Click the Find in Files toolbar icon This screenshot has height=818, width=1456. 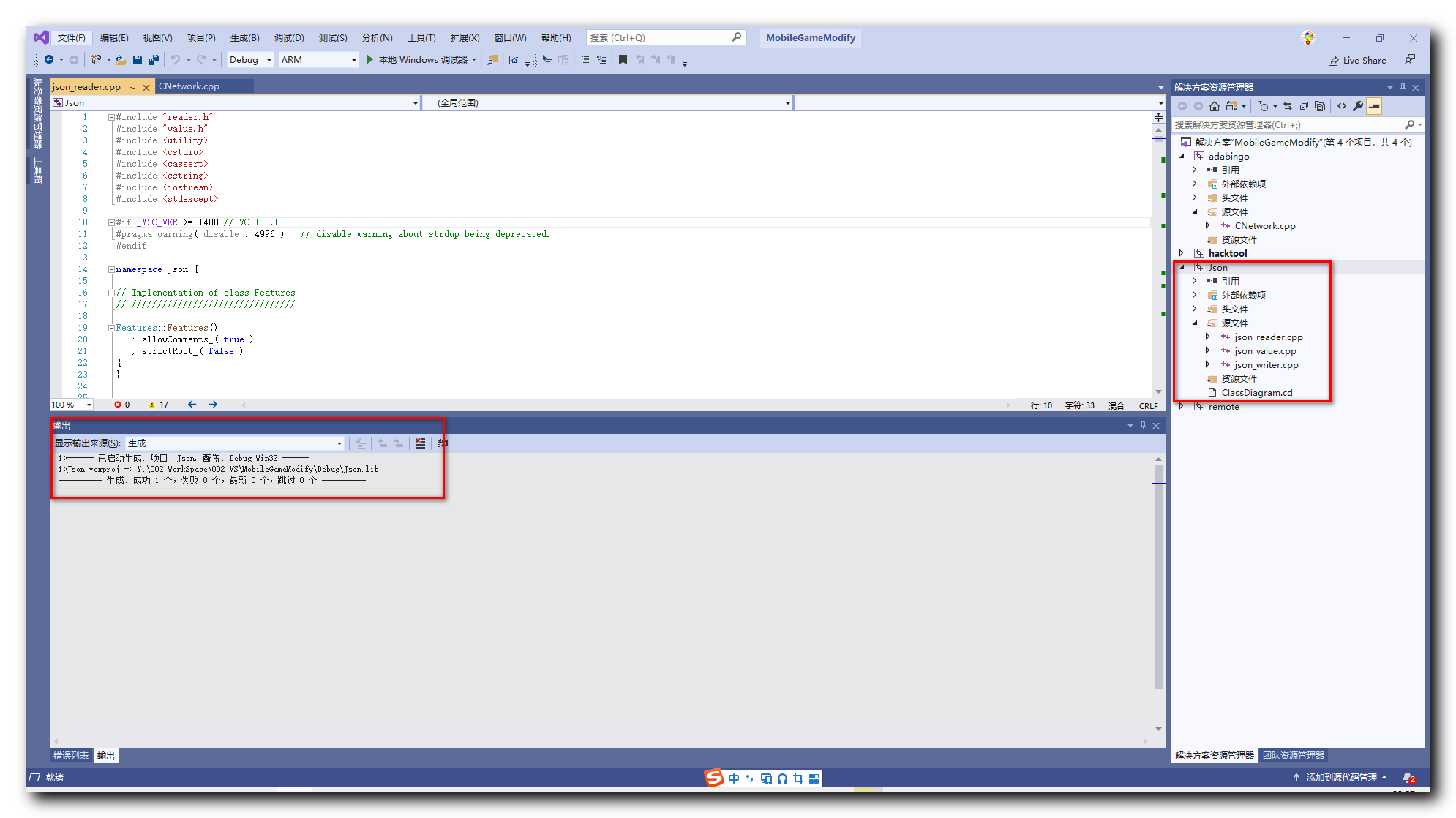(492, 60)
